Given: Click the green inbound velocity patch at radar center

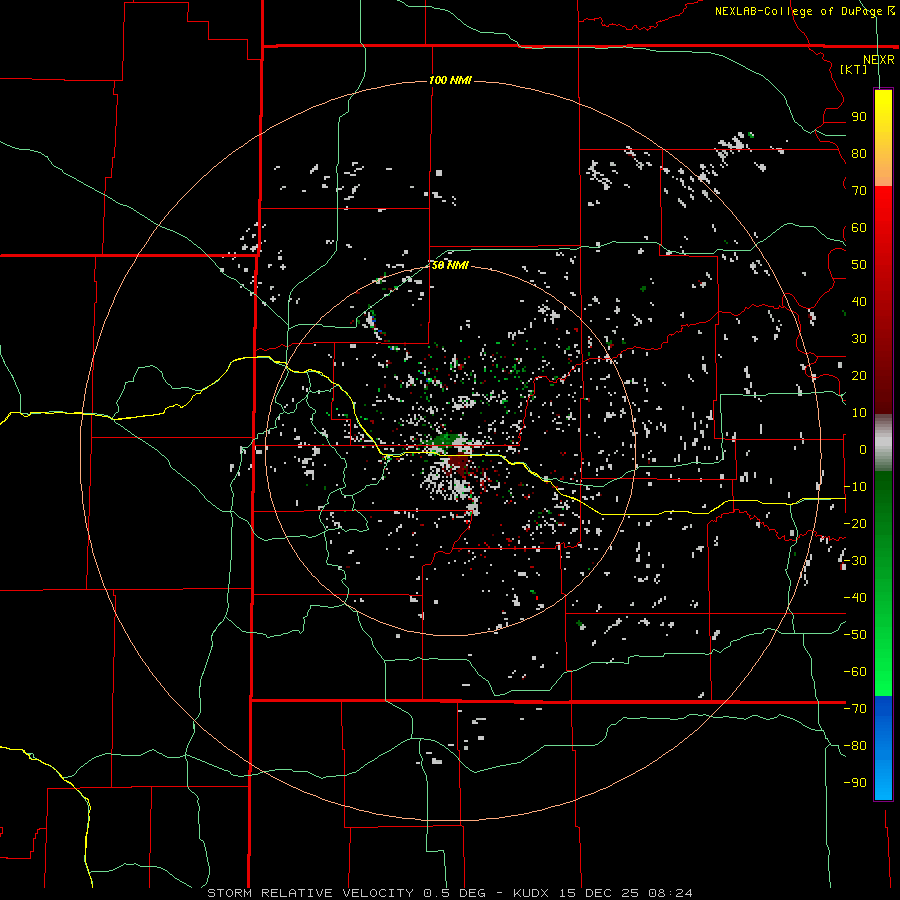Looking at the screenshot, I should point(445,441).
